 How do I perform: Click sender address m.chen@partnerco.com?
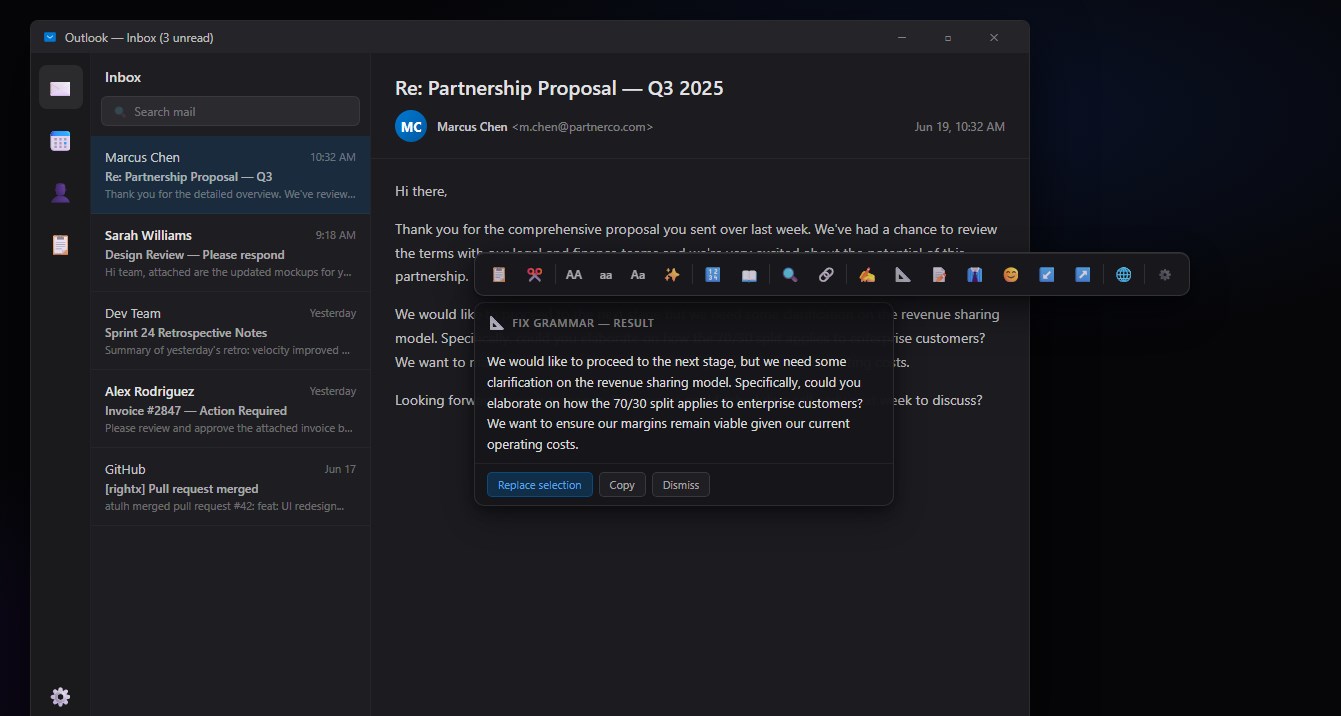coord(582,127)
